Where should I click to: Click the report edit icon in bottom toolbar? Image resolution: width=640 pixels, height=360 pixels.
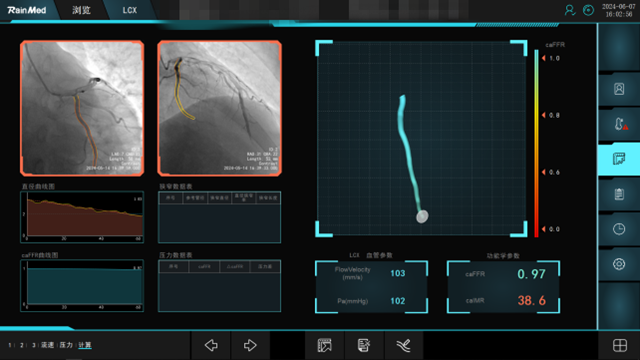tap(364, 345)
